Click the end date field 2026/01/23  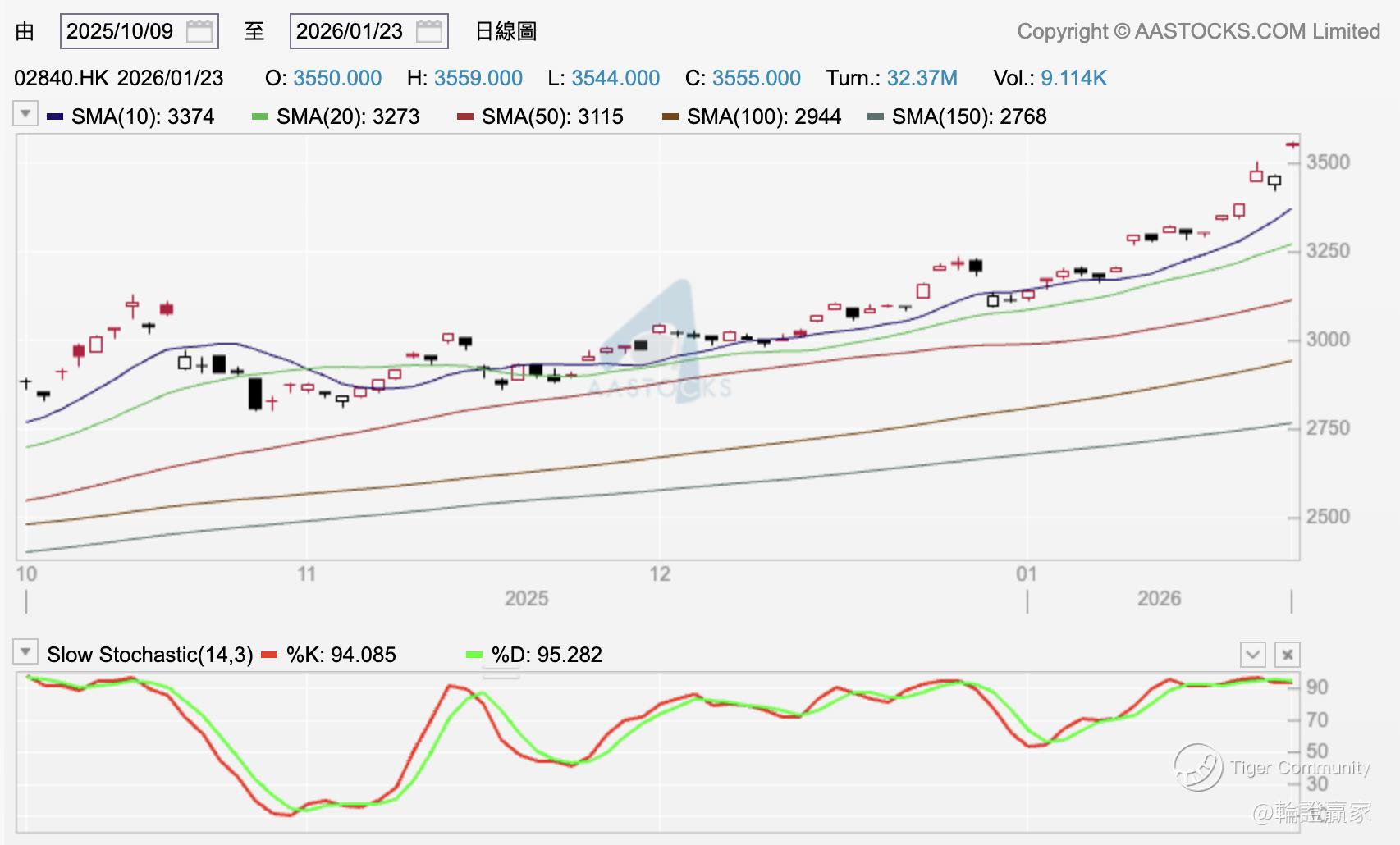point(350,32)
